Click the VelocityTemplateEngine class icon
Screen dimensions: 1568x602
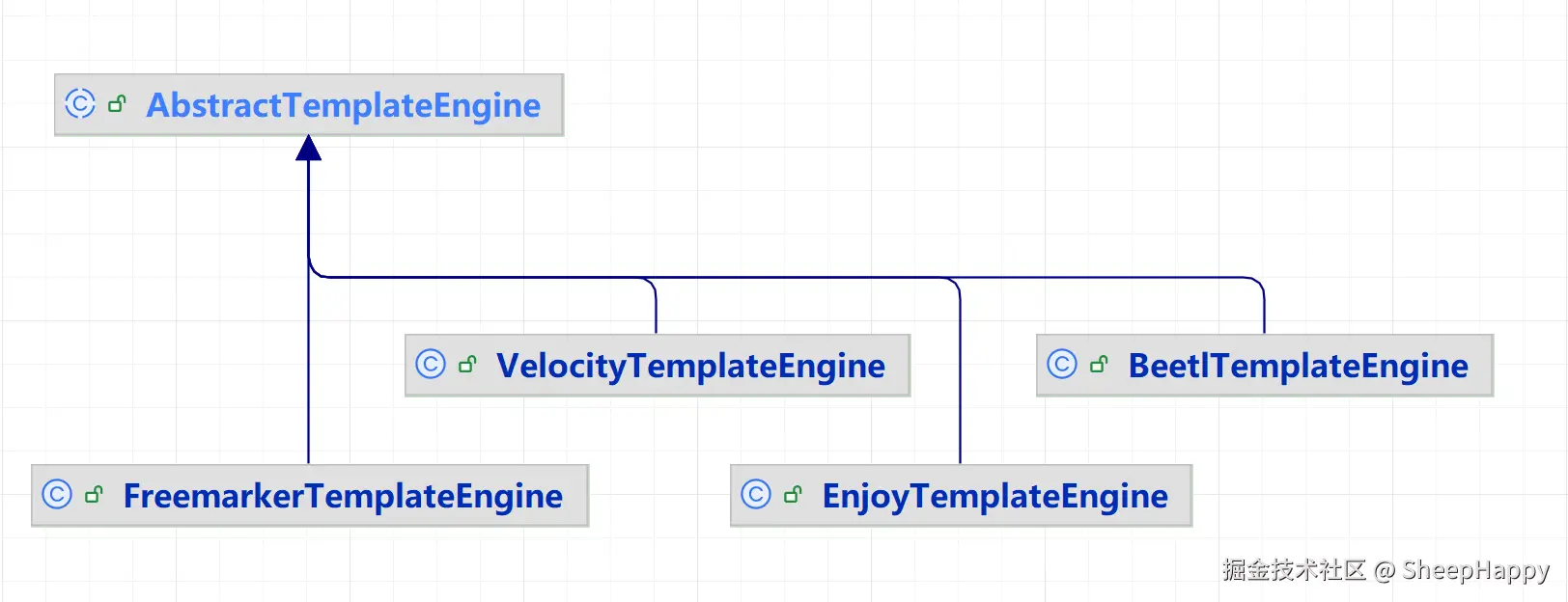click(x=431, y=364)
